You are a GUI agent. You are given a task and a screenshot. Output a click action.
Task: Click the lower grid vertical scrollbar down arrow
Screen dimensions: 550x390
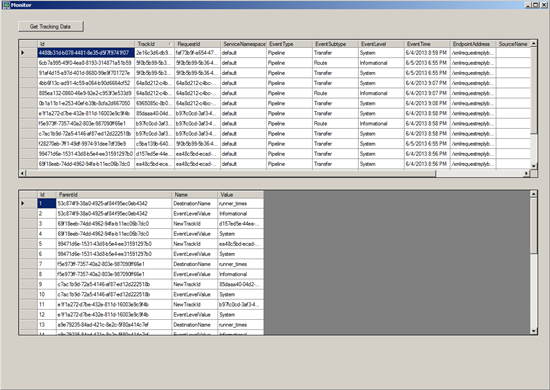coord(534,331)
